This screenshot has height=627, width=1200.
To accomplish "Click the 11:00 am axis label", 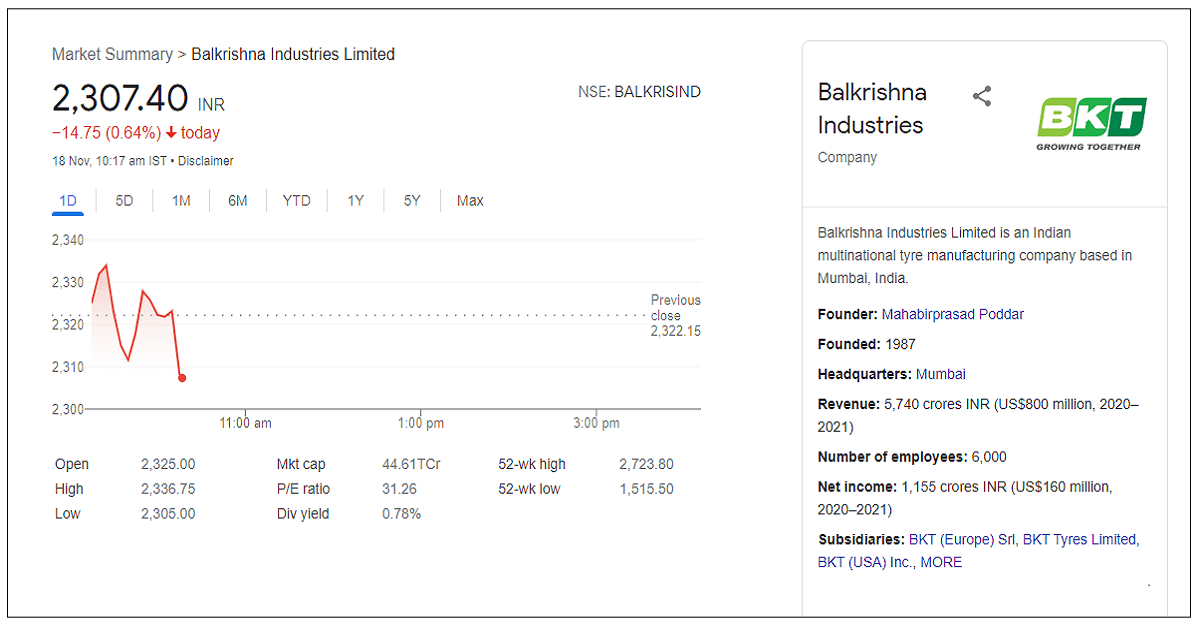I will coord(246,423).
